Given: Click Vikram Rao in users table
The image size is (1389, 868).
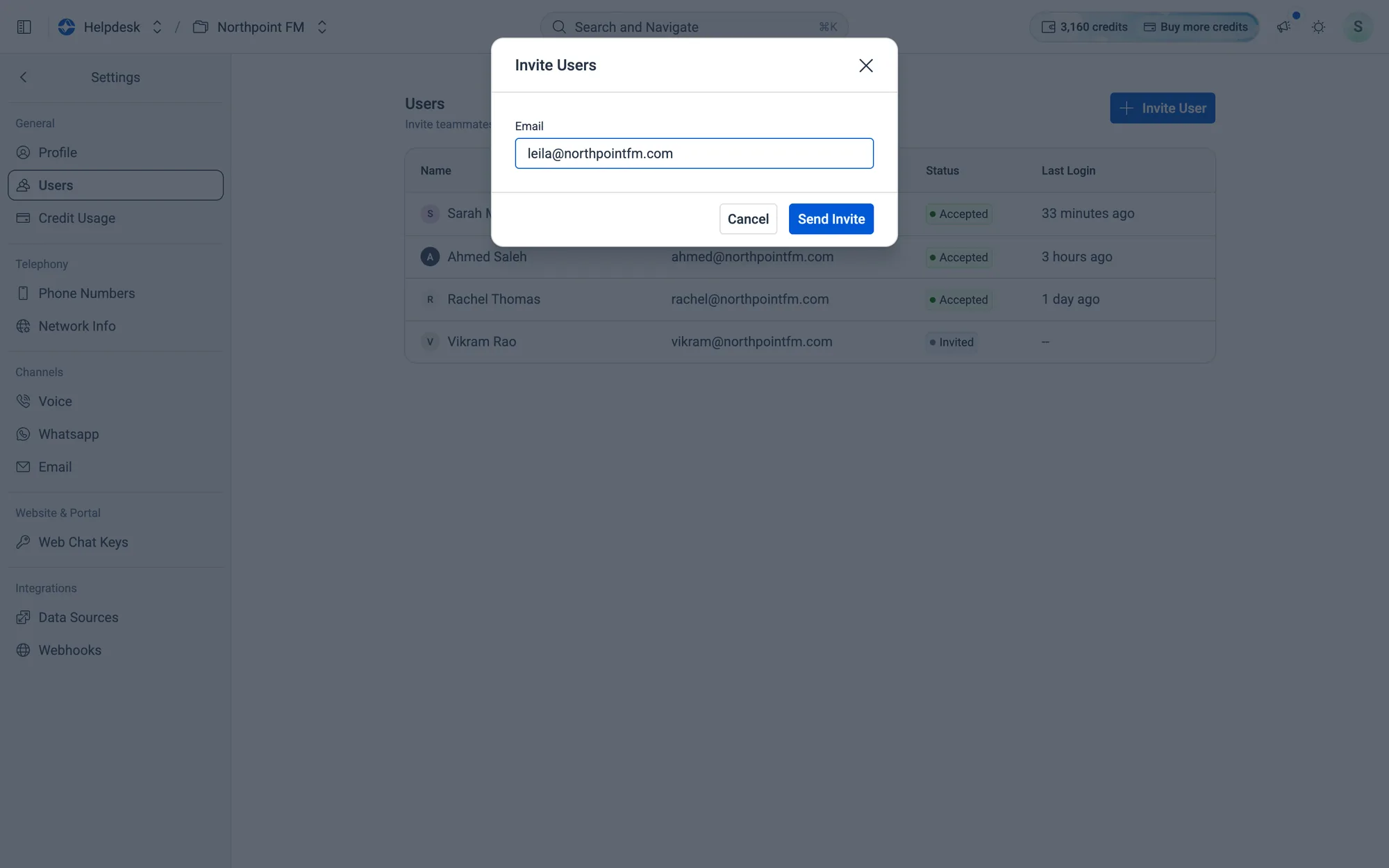Looking at the screenshot, I should click(x=481, y=342).
